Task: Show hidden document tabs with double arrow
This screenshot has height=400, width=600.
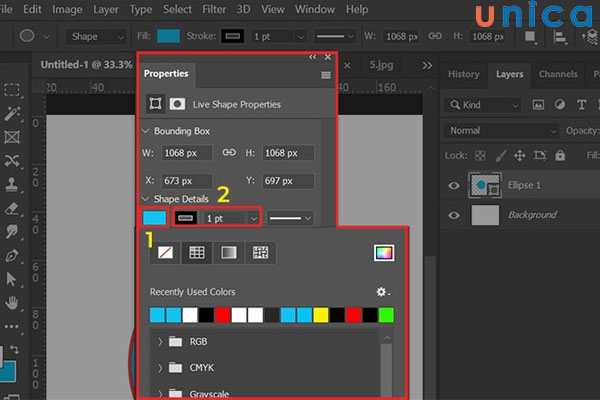Action: 427,65
